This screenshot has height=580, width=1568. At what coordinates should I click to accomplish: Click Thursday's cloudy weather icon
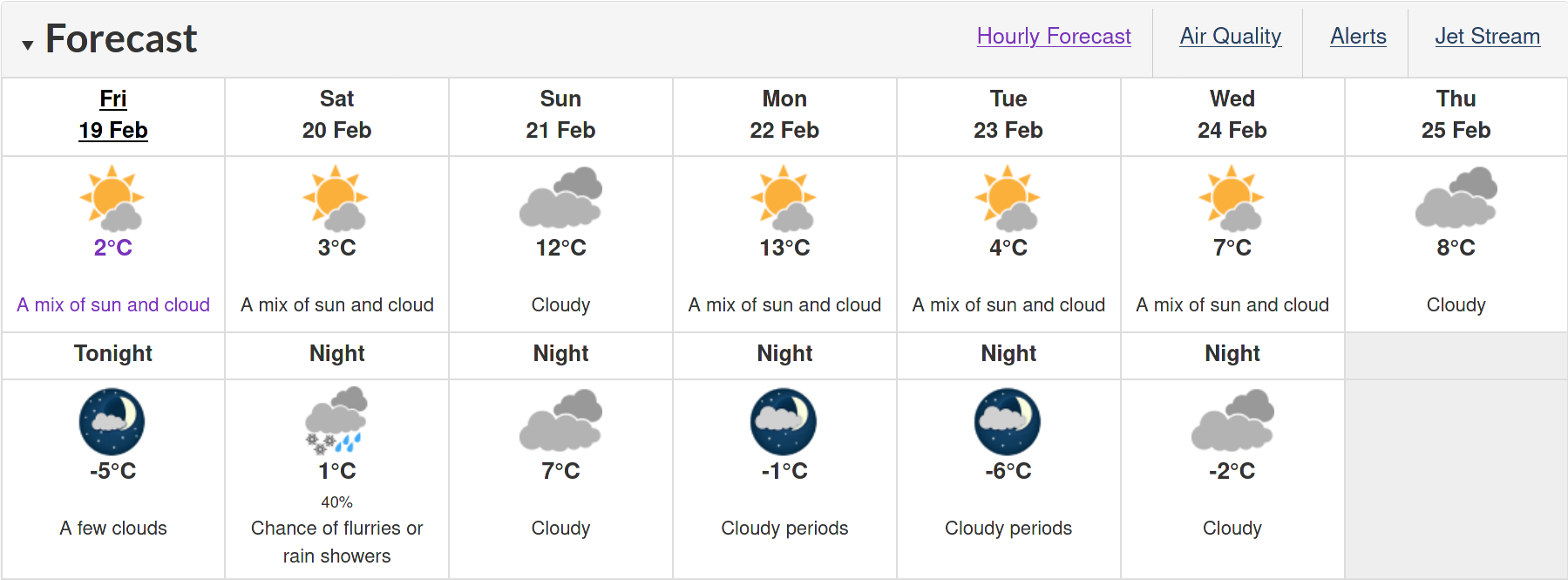[1456, 198]
